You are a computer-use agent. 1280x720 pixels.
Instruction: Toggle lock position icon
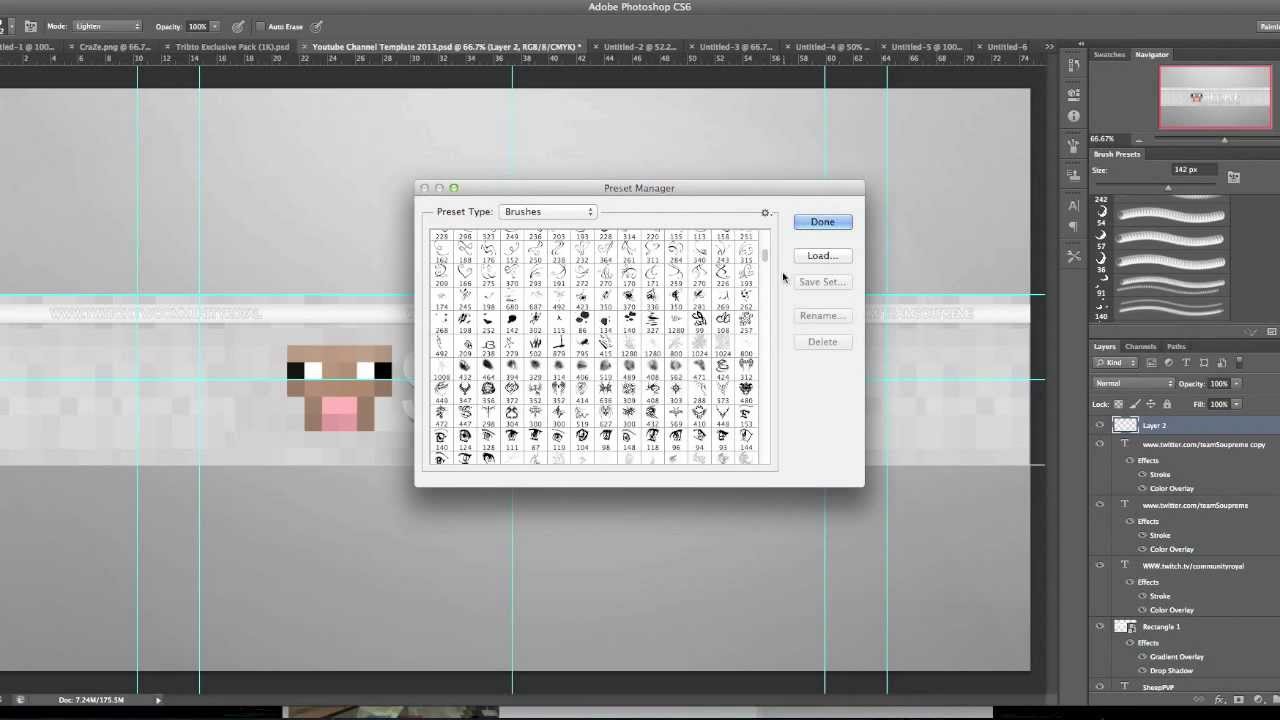[x=1151, y=404]
